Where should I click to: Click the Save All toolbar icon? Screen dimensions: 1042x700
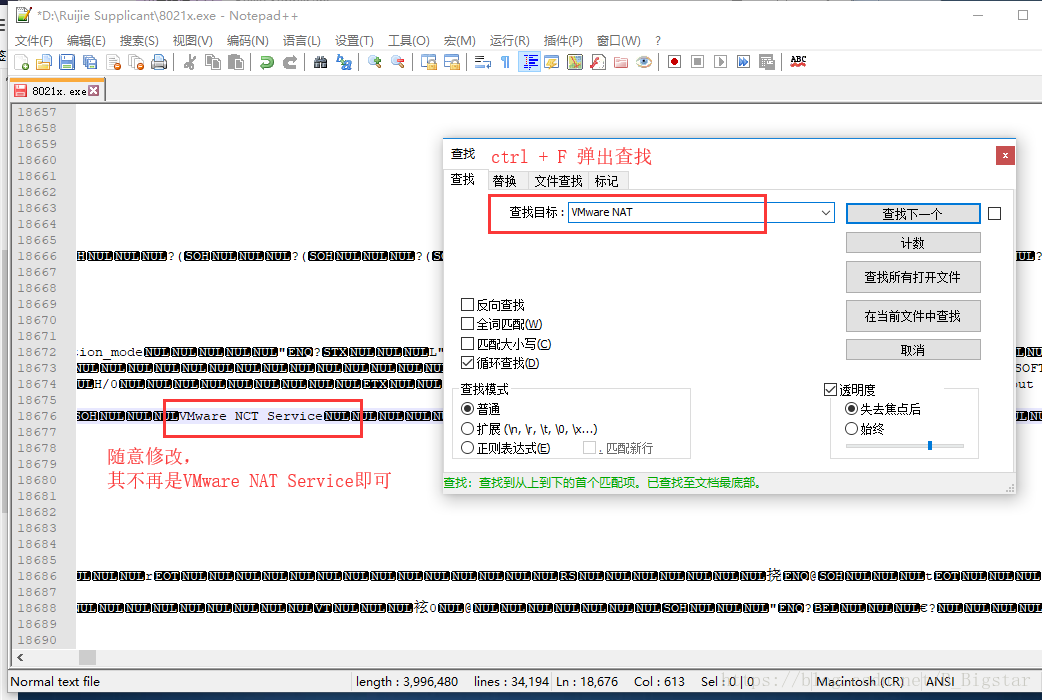tap(90, 62)
